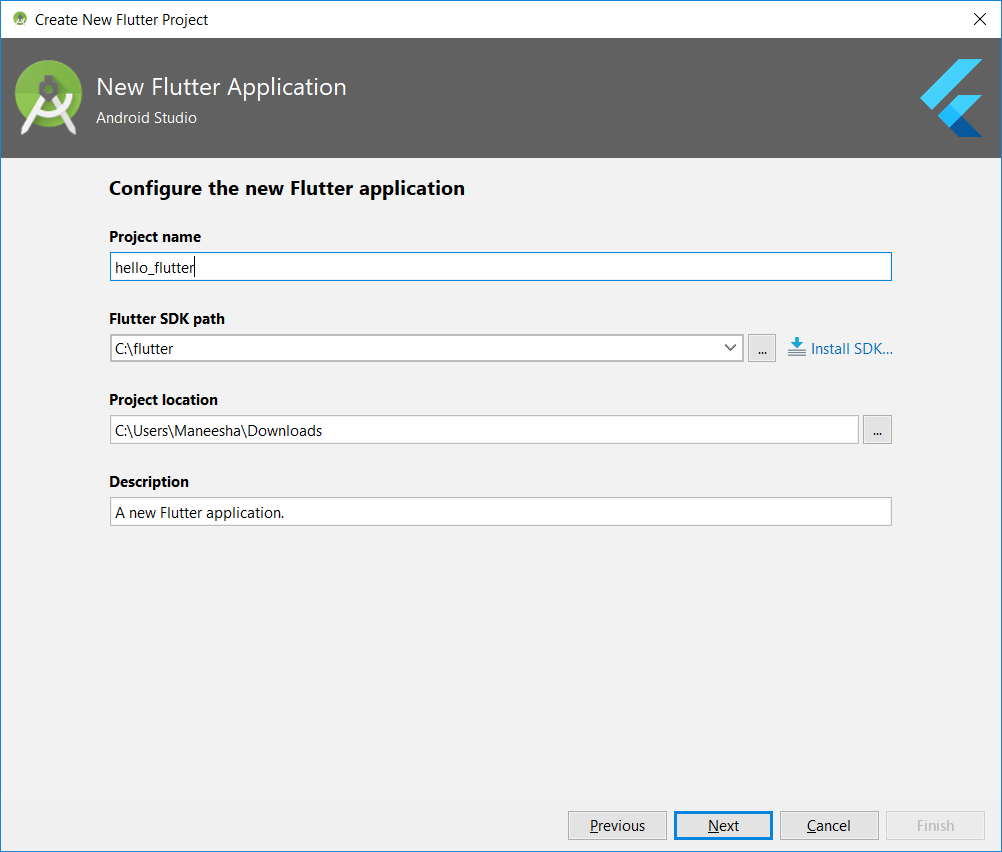Click the disabled Finish button
1002x852 pixels.
click(x=935, y=825)
